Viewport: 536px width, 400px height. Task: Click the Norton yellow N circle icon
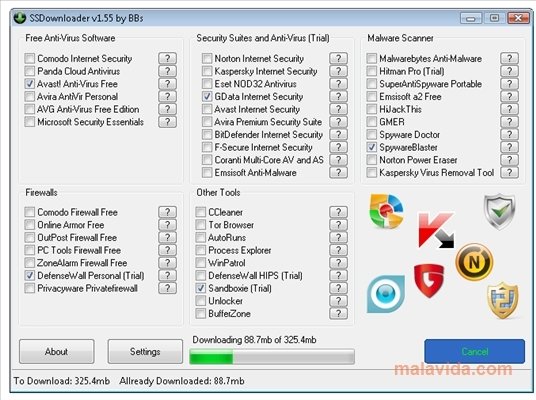[x=474, y=262]
